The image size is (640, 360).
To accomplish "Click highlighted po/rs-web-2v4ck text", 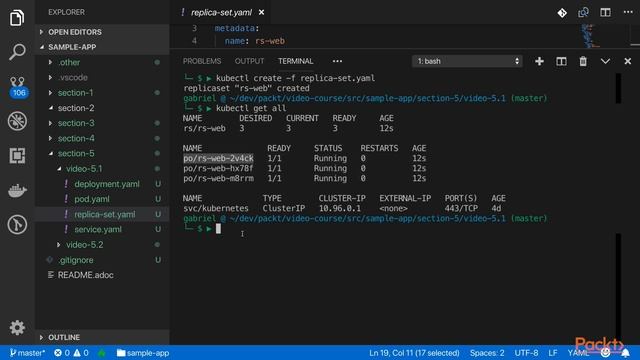I will tap(218, 158).
